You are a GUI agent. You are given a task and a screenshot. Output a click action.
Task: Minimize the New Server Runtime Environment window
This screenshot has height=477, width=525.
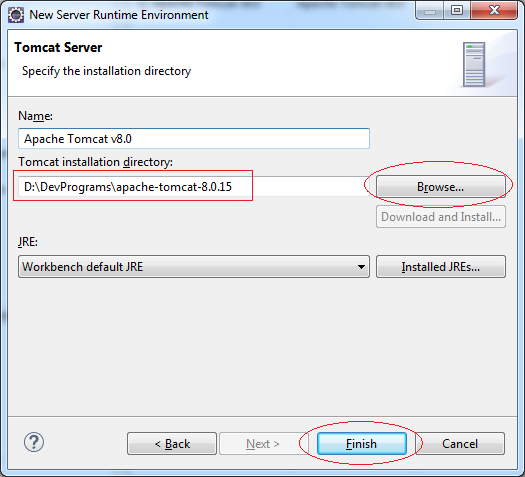430,11
